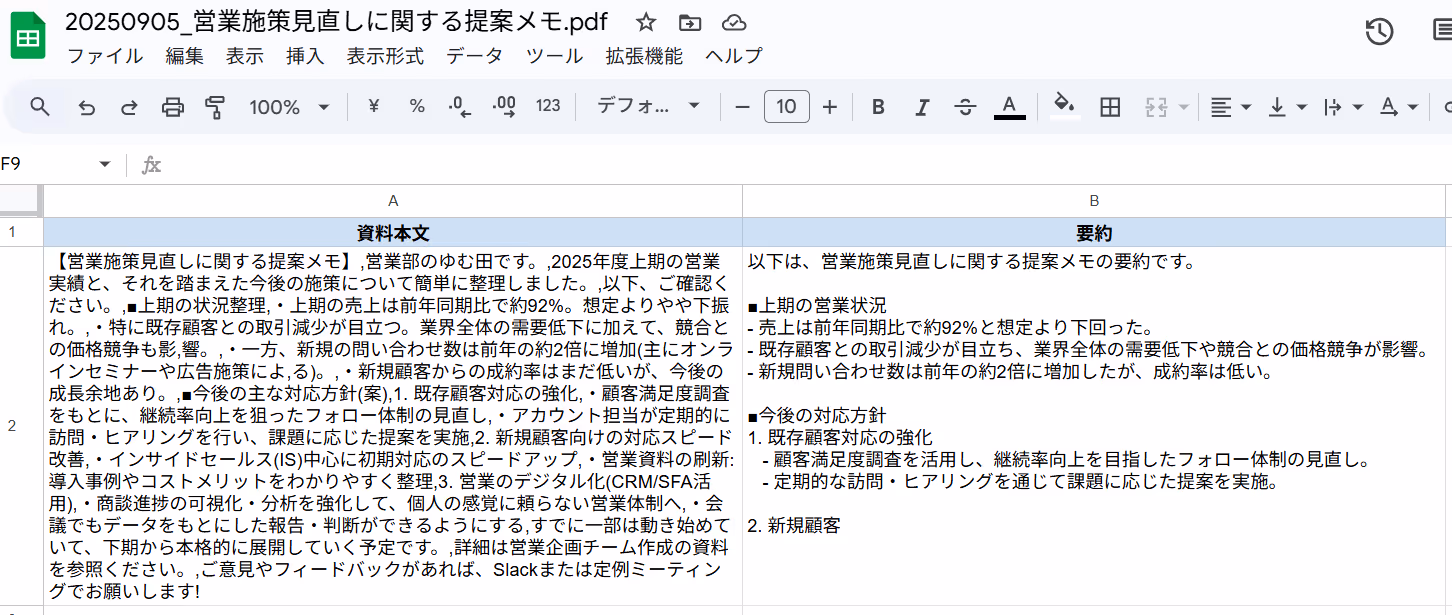The image size is (1452, 615).
Task: Open horizontal align dropdown
Action: pyautogui.click(x=1231, y=107)
